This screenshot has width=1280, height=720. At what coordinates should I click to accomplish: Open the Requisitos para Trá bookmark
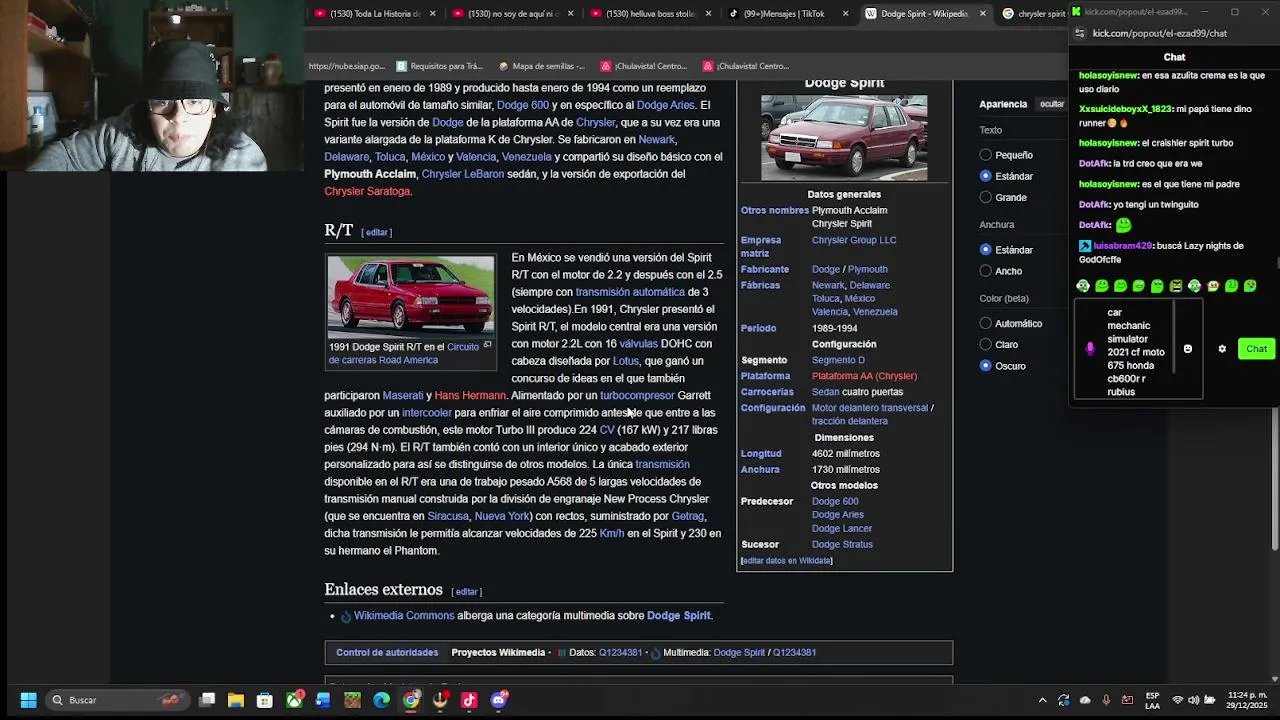[439, 66]
